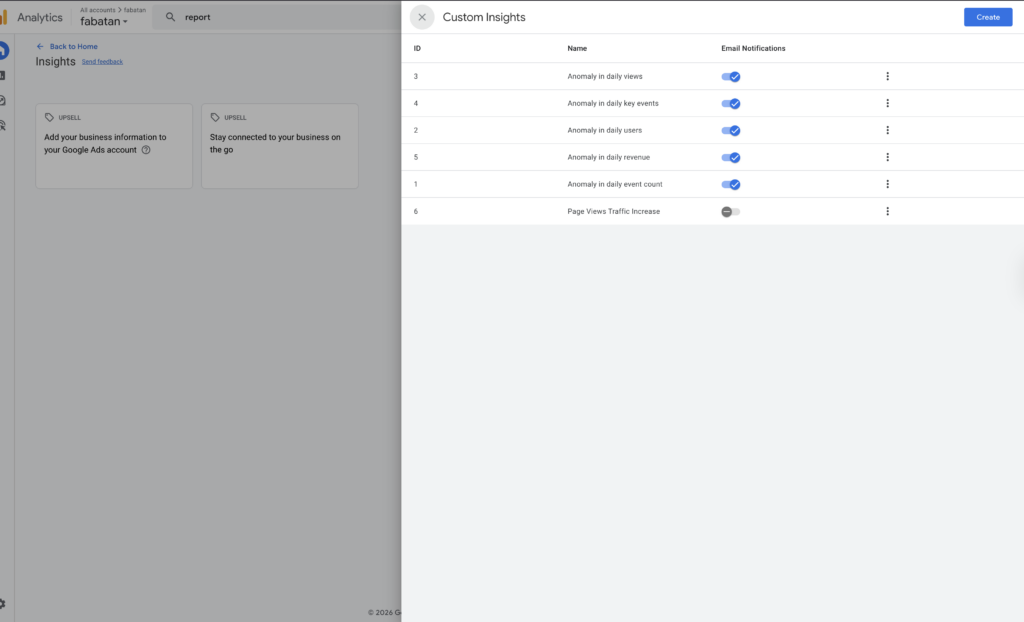
Task: Close the Custom Insights panel via the X icon
Action: point(421,17)
